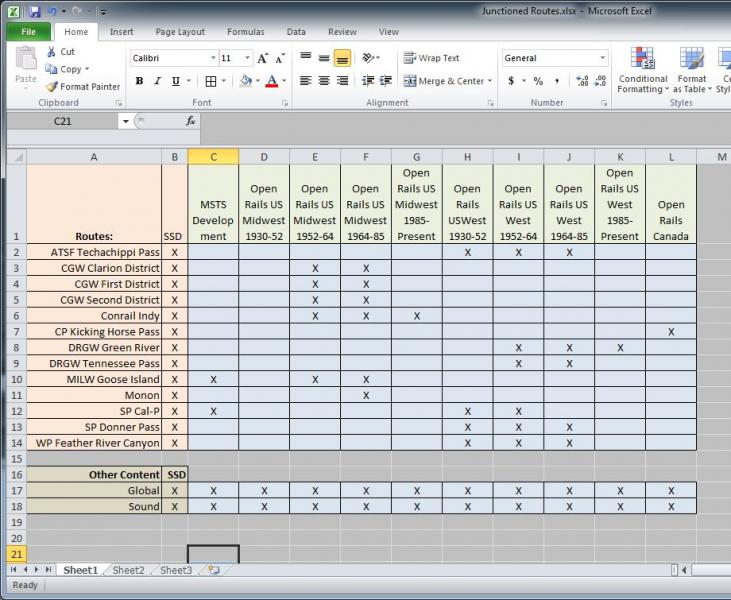
Task: Select row 21 header
Action: 16,554
